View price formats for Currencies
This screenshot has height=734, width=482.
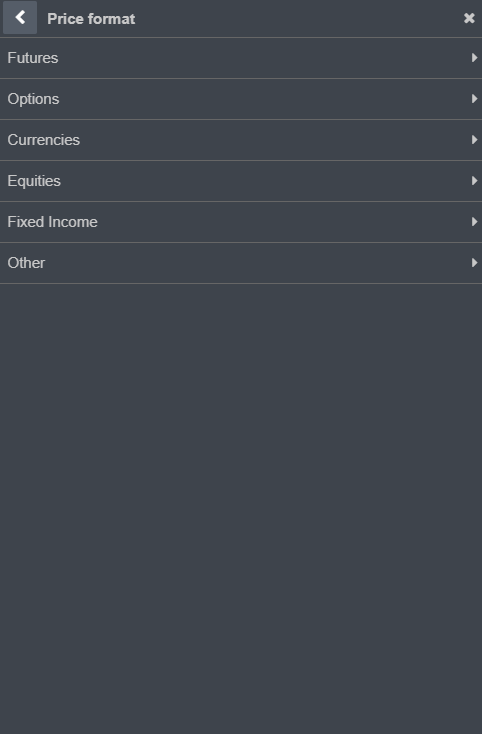coord(241,140)
